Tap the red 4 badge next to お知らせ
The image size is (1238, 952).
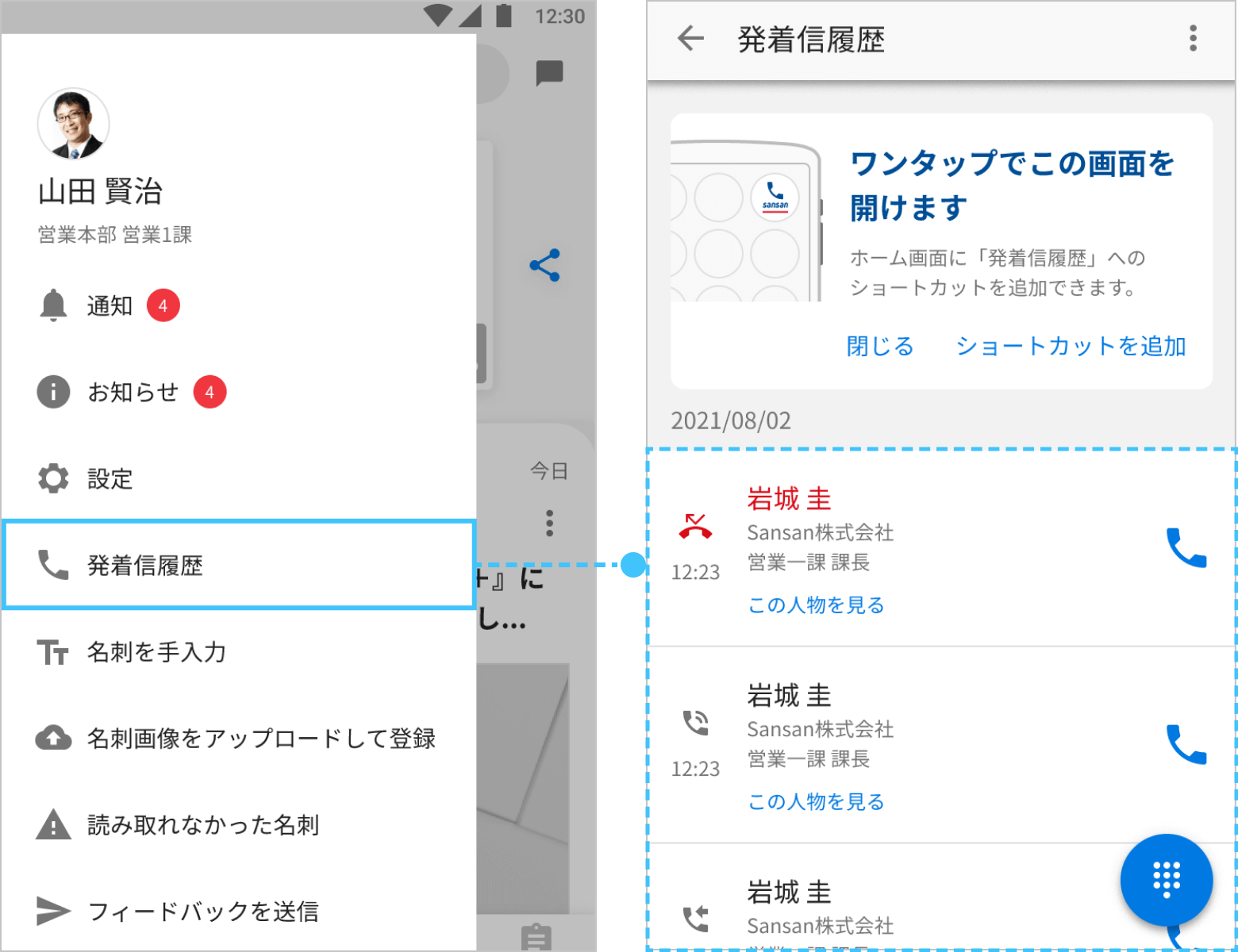point(210,392)
